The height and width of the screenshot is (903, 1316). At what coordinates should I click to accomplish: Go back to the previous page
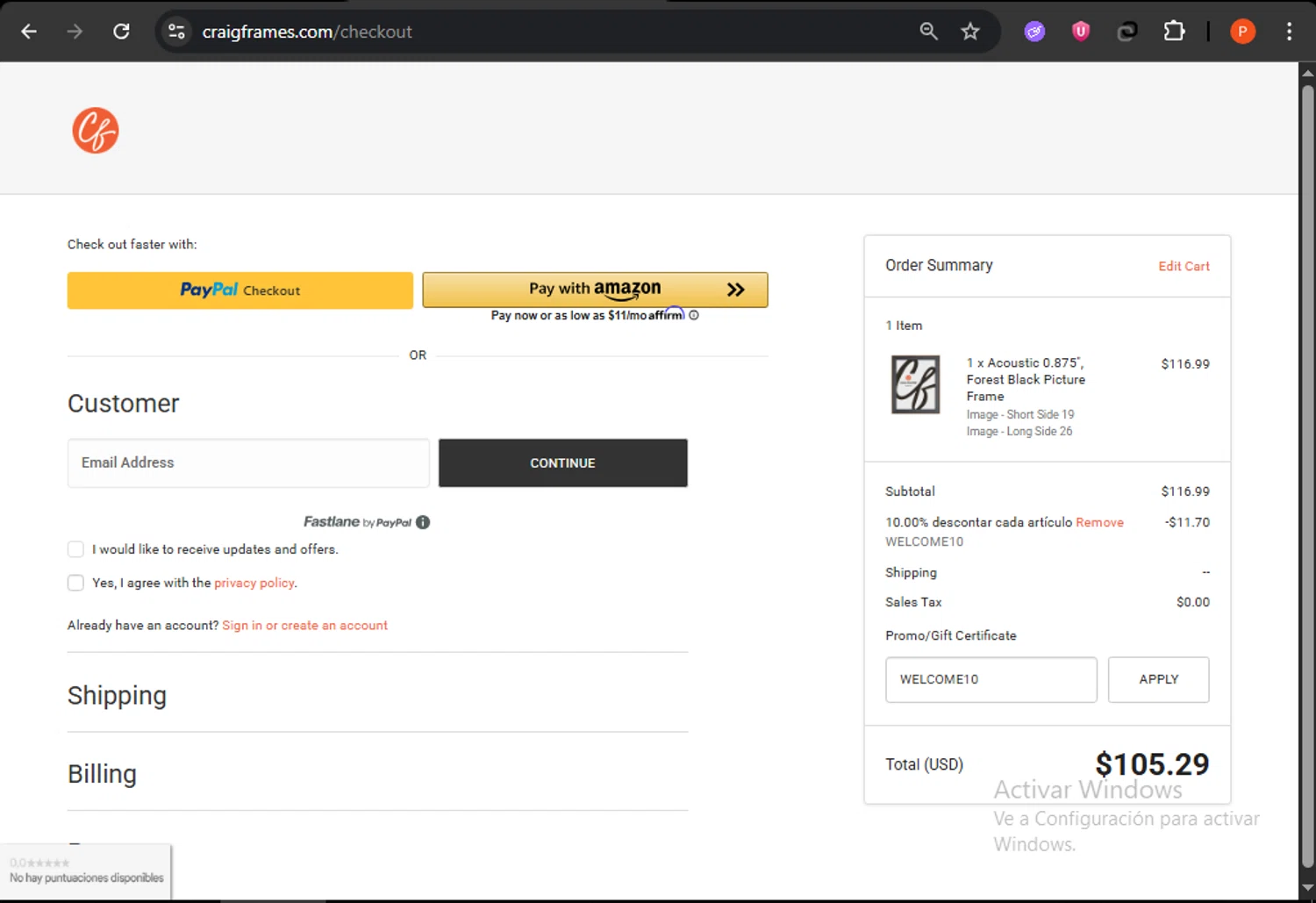coord(29,32)
